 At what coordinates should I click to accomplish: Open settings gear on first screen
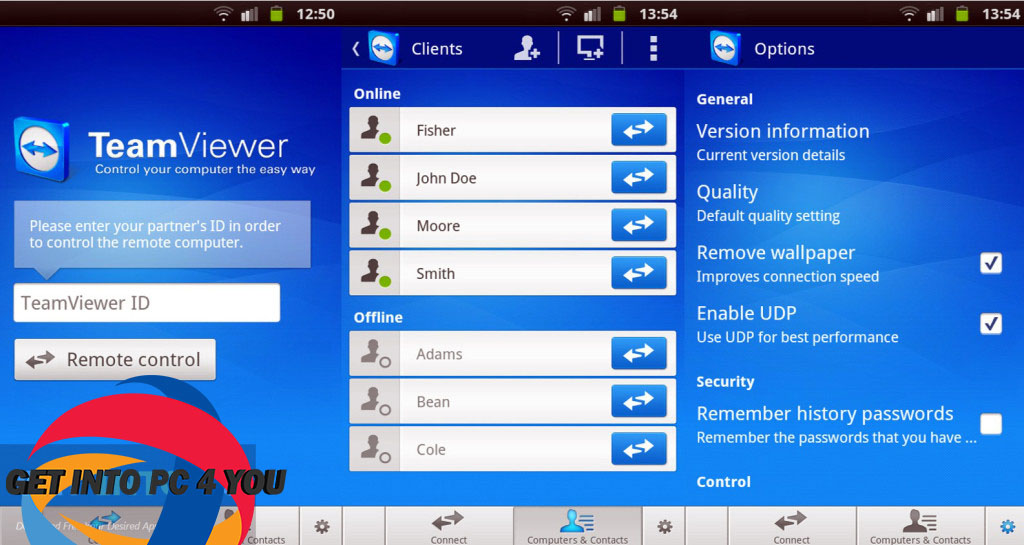[321, 526]
